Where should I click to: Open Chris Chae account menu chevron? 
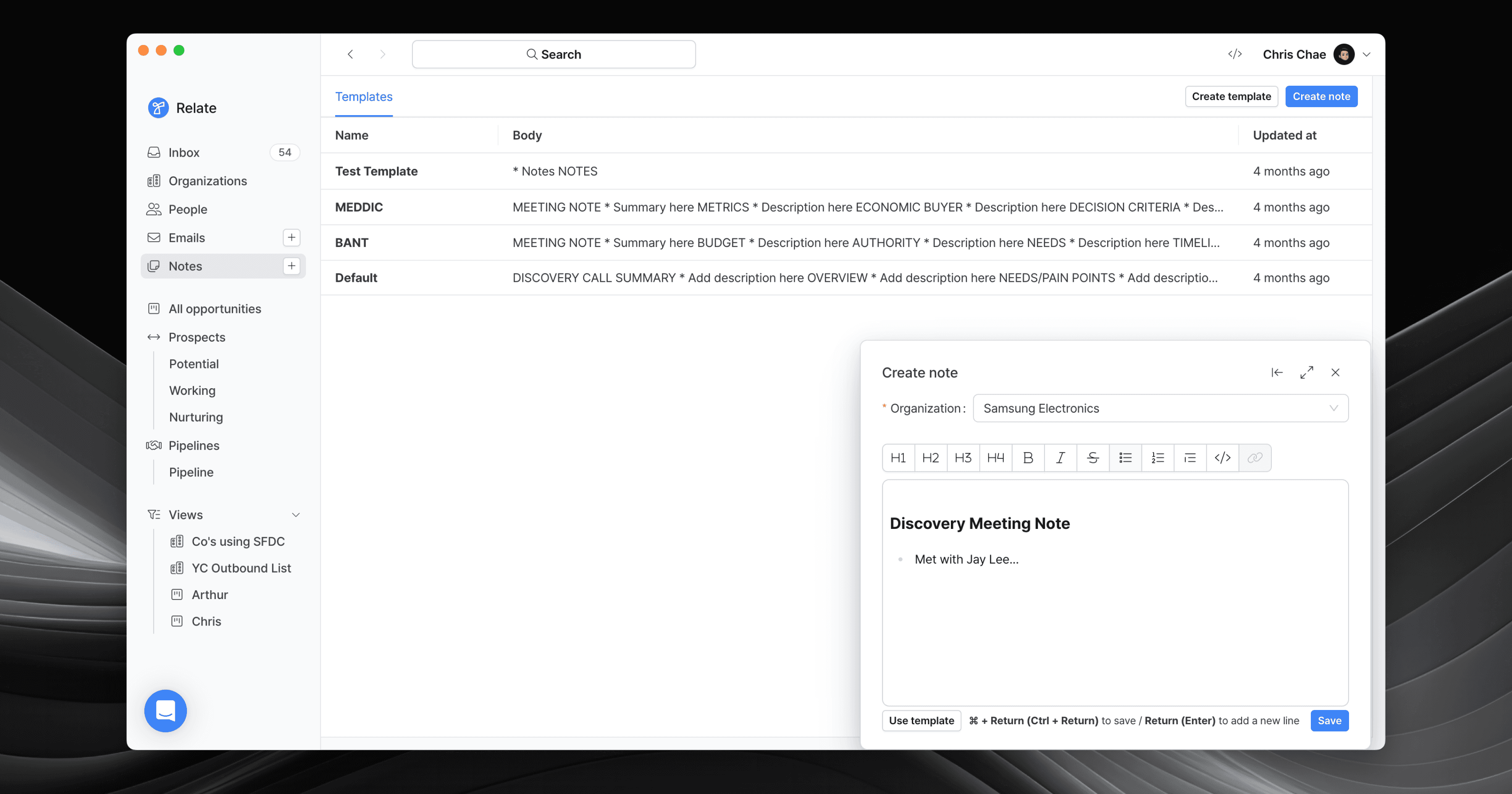[1366, 55]
